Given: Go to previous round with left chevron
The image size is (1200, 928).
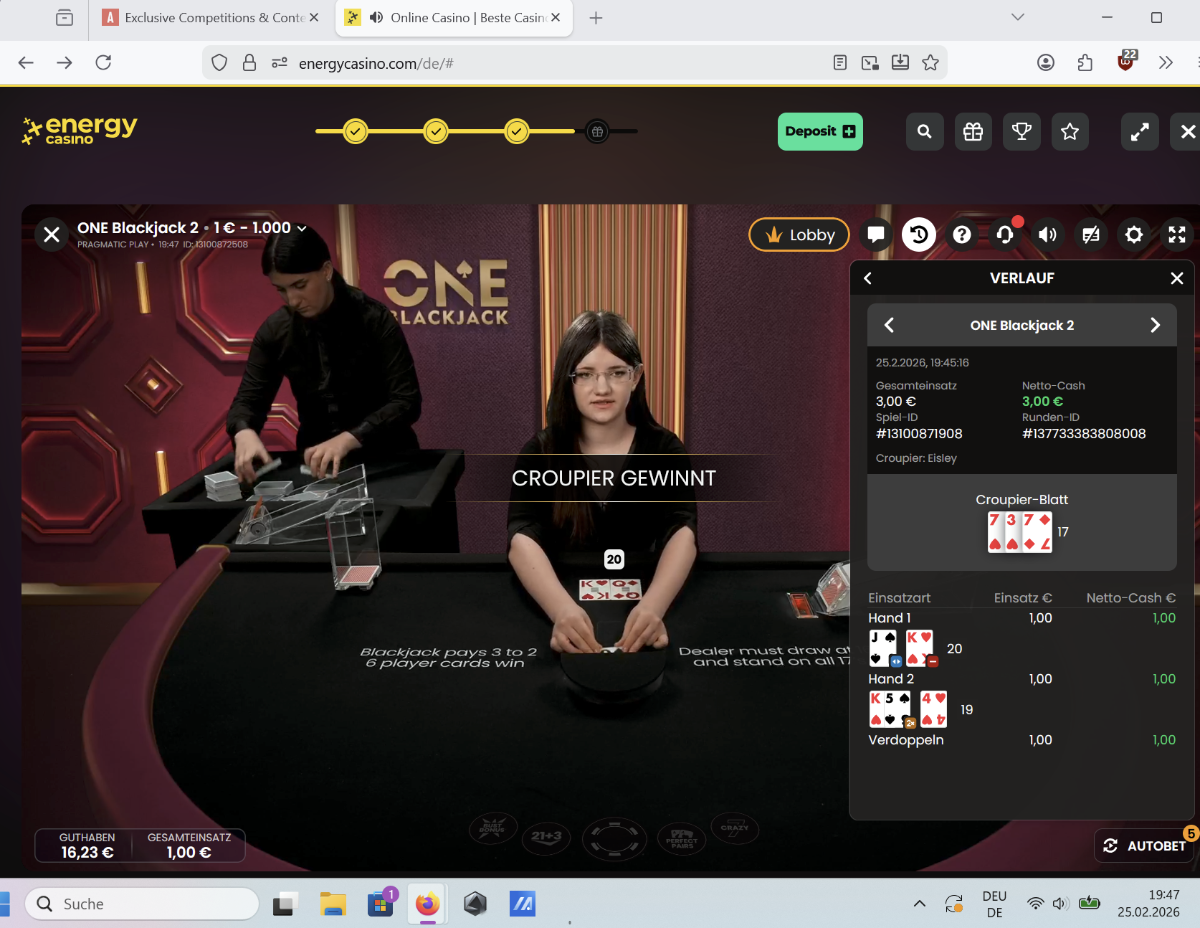Looking at the screenshot, I should [x=889, y=325].
